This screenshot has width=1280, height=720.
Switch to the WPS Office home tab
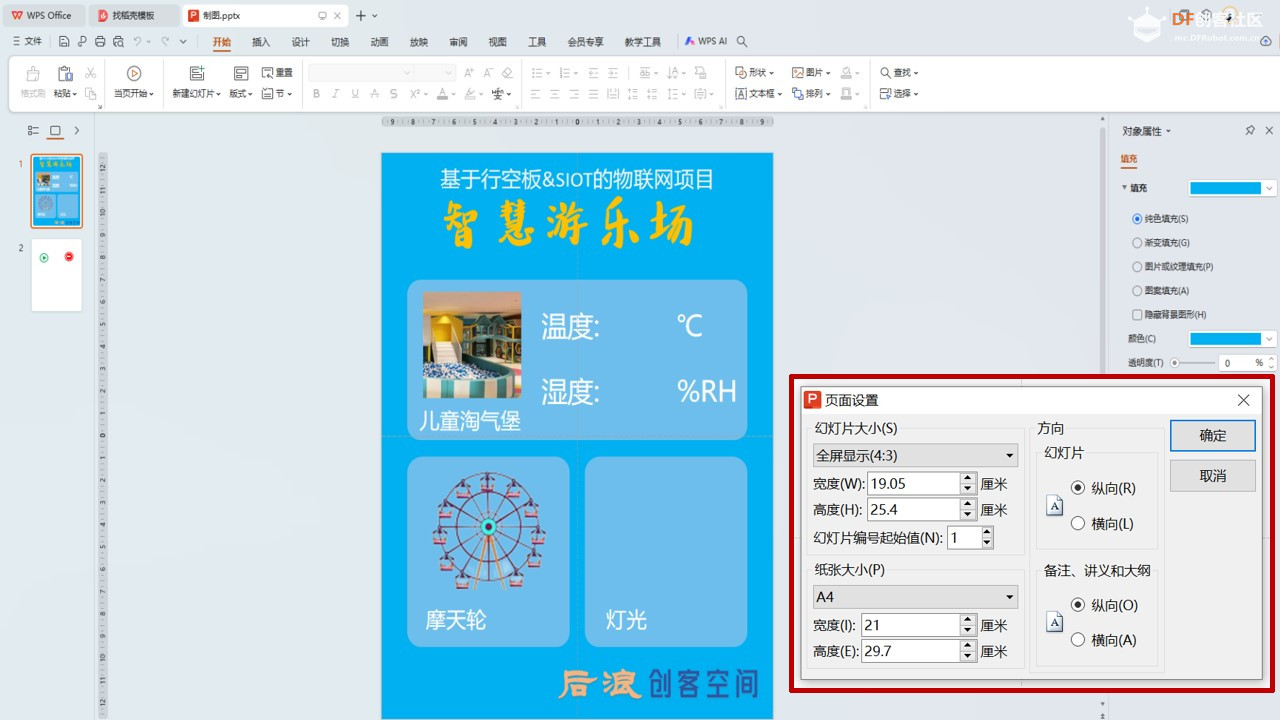click(43, 16)
